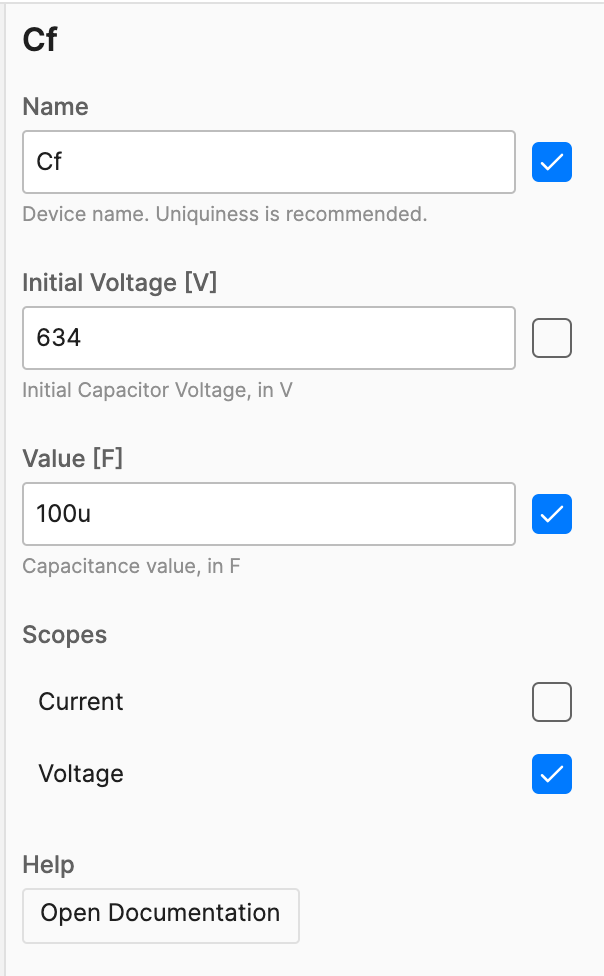Click the 'Initial Capacitor Voltage, in V' hint
Image resolution: width=604 pixels, height=976 pixels.
coord(157,390)
